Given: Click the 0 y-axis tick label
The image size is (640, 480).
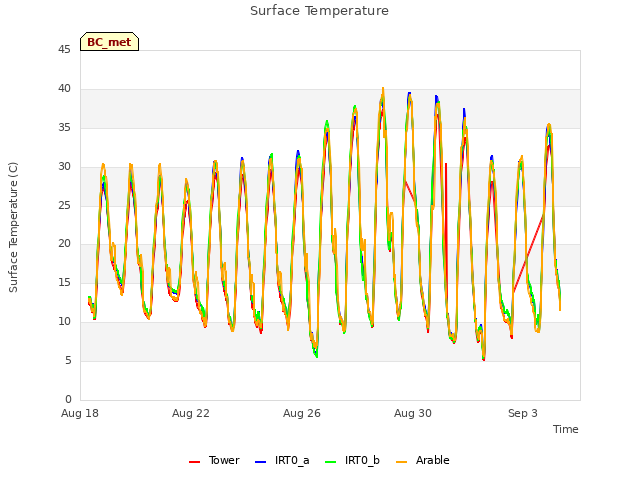Looking at the screenshot, I should click(68, 399).
